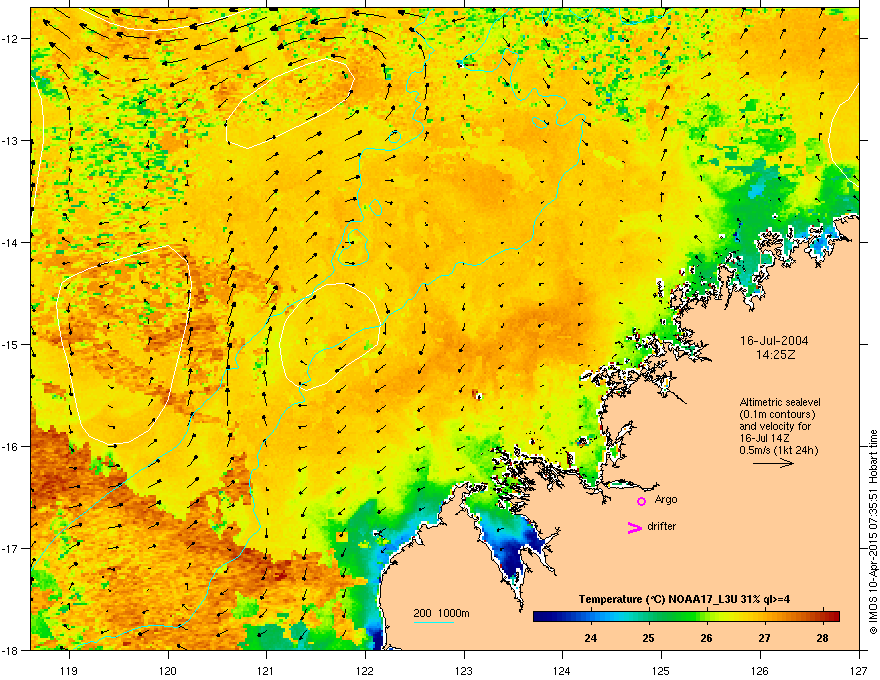Click the longitude axis label '124'
This screenshot has width=880, height=680.
pyautogui.click(x=562, y=670)
